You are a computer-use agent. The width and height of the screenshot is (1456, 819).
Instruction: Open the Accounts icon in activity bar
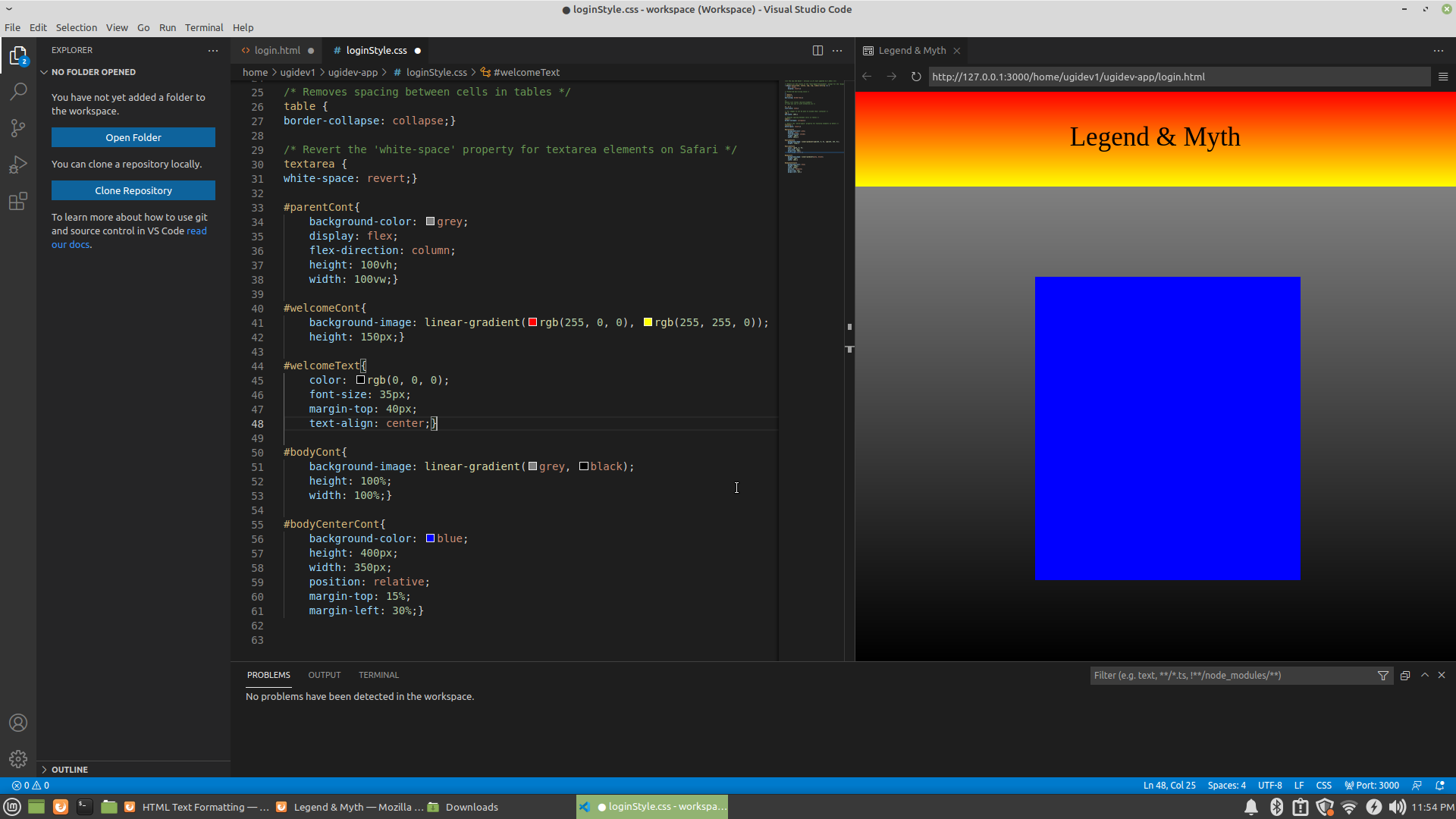click(18, 723)
